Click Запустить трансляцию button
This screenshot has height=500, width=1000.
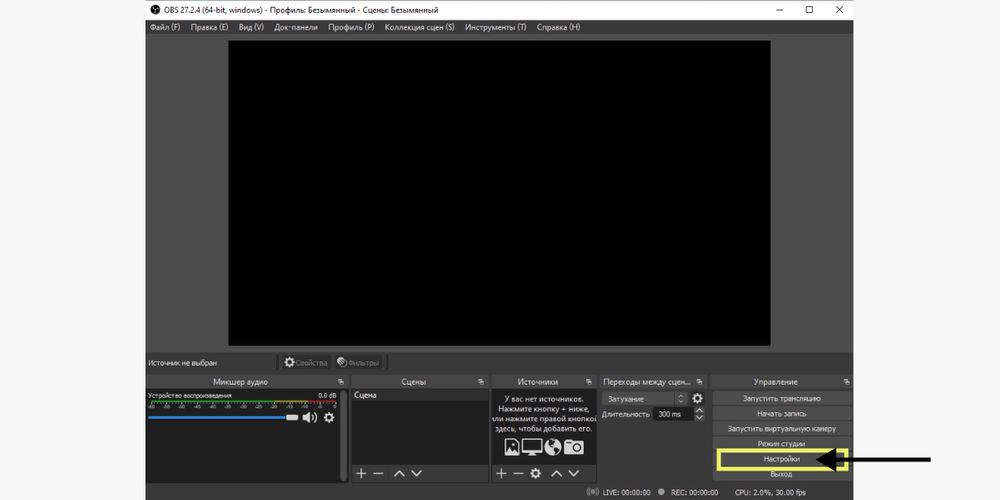click(x=782, y=399)
